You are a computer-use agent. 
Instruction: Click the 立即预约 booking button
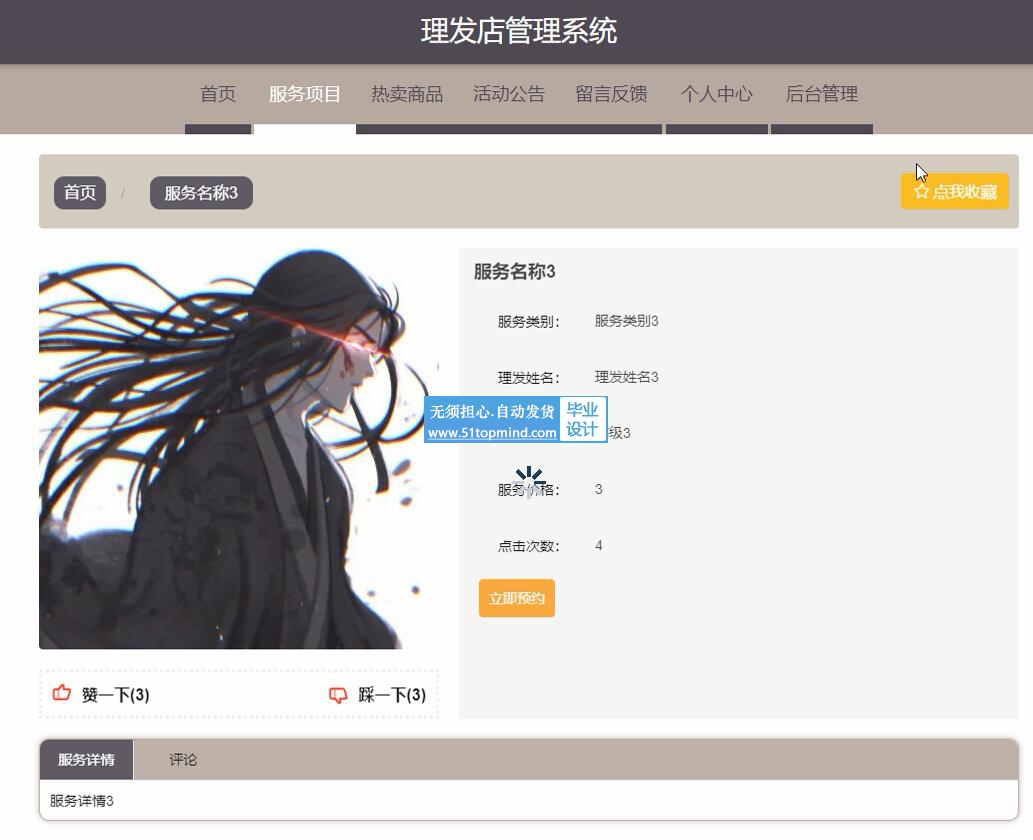(x=516, y=598)
